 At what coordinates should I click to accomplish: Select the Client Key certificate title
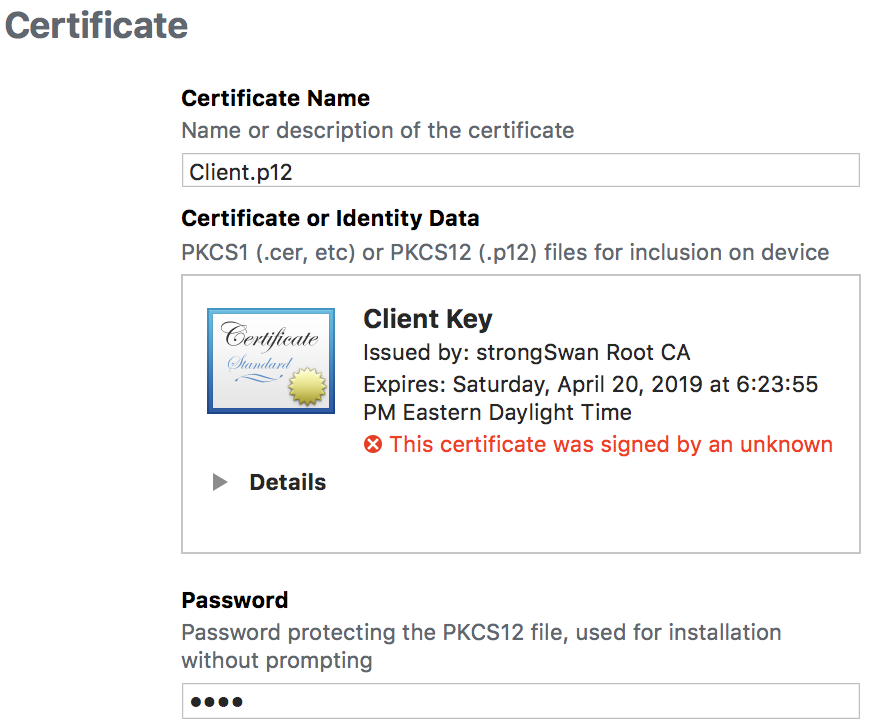point(428,319)
